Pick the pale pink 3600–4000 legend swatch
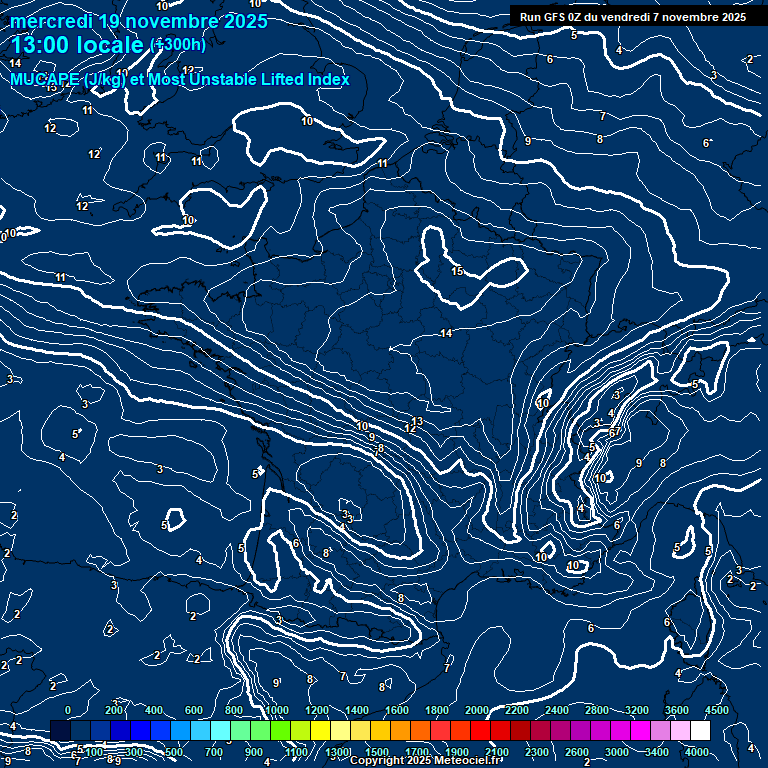Image resolution: width=768 pixels, height=768 pixels. coord(680,730)
